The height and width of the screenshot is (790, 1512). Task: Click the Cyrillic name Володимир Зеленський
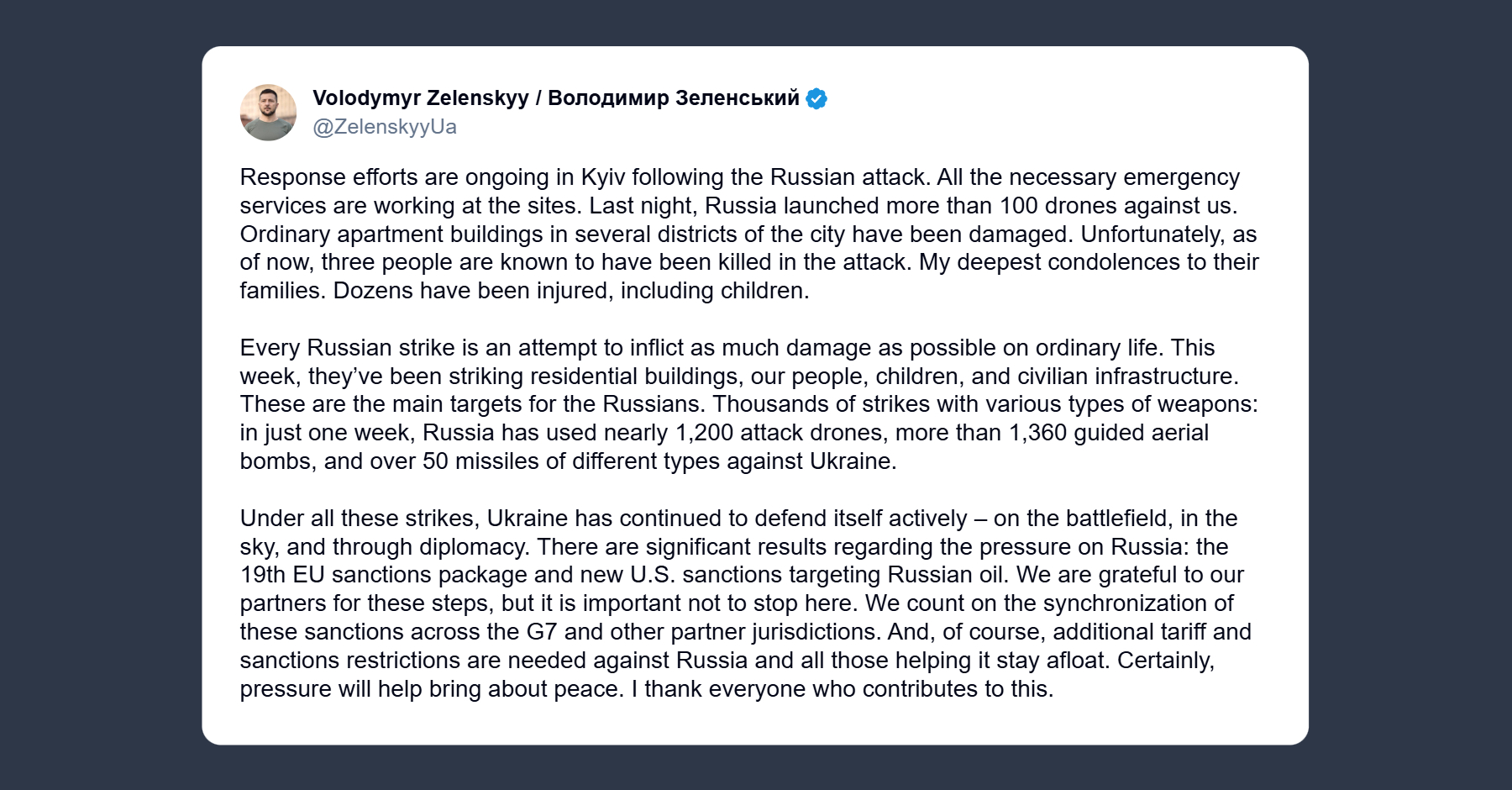coord(673,98)
